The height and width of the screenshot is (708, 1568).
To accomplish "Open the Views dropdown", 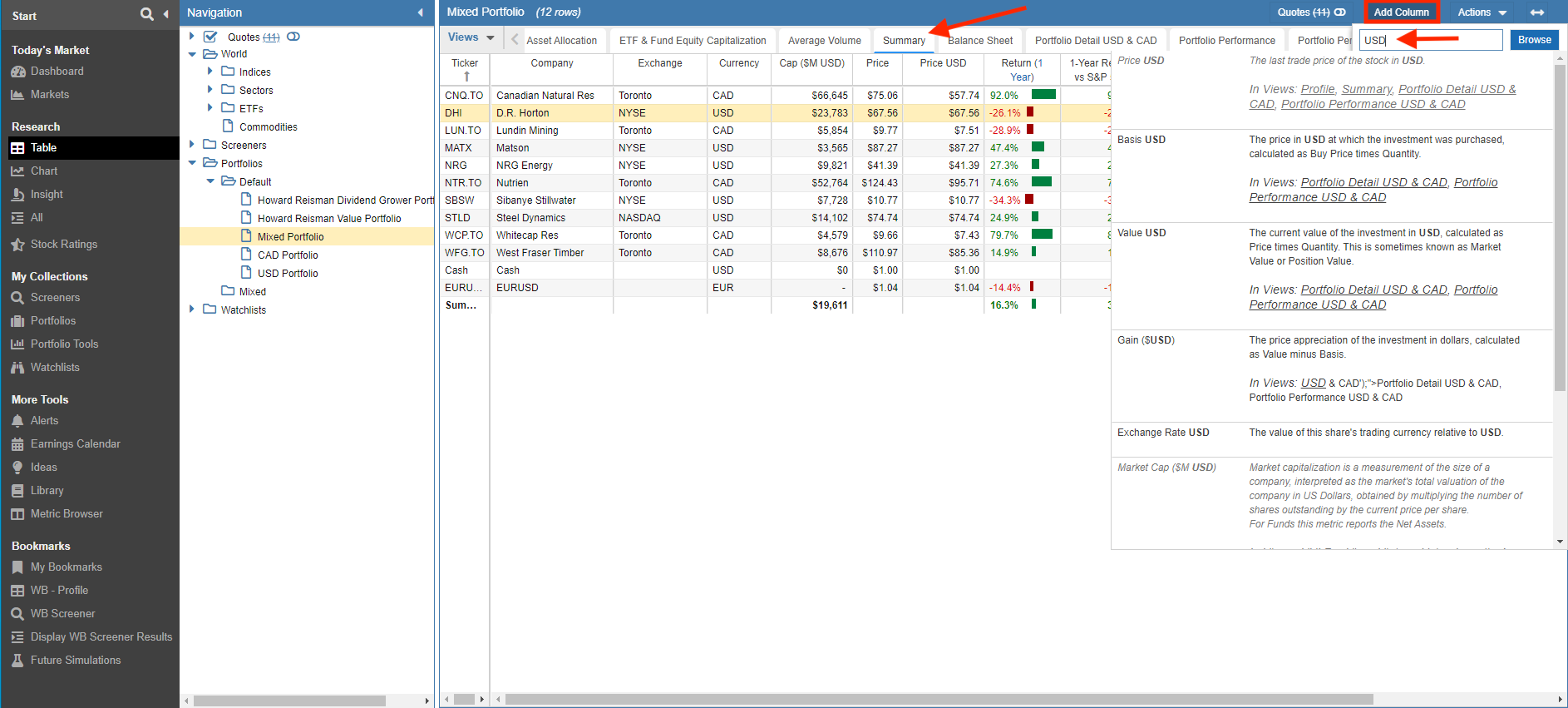I will [471, 37].
